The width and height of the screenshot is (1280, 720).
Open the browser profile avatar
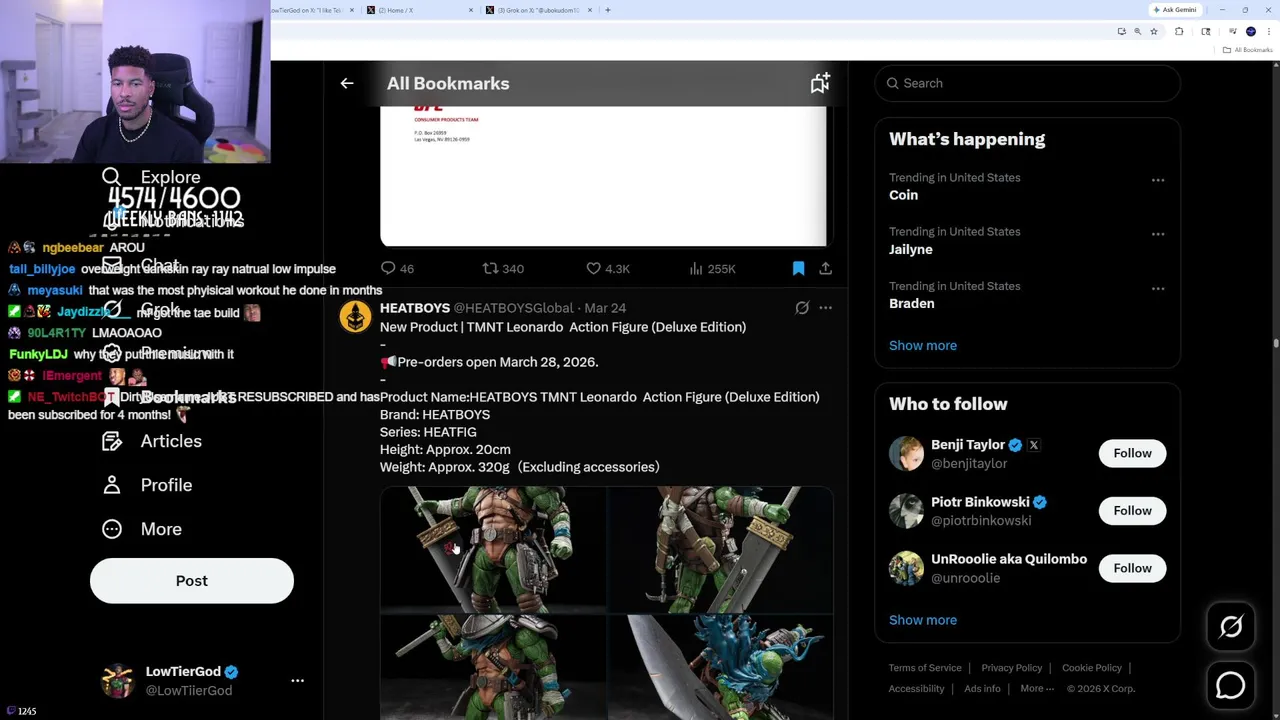click(x=1250, y=32)
